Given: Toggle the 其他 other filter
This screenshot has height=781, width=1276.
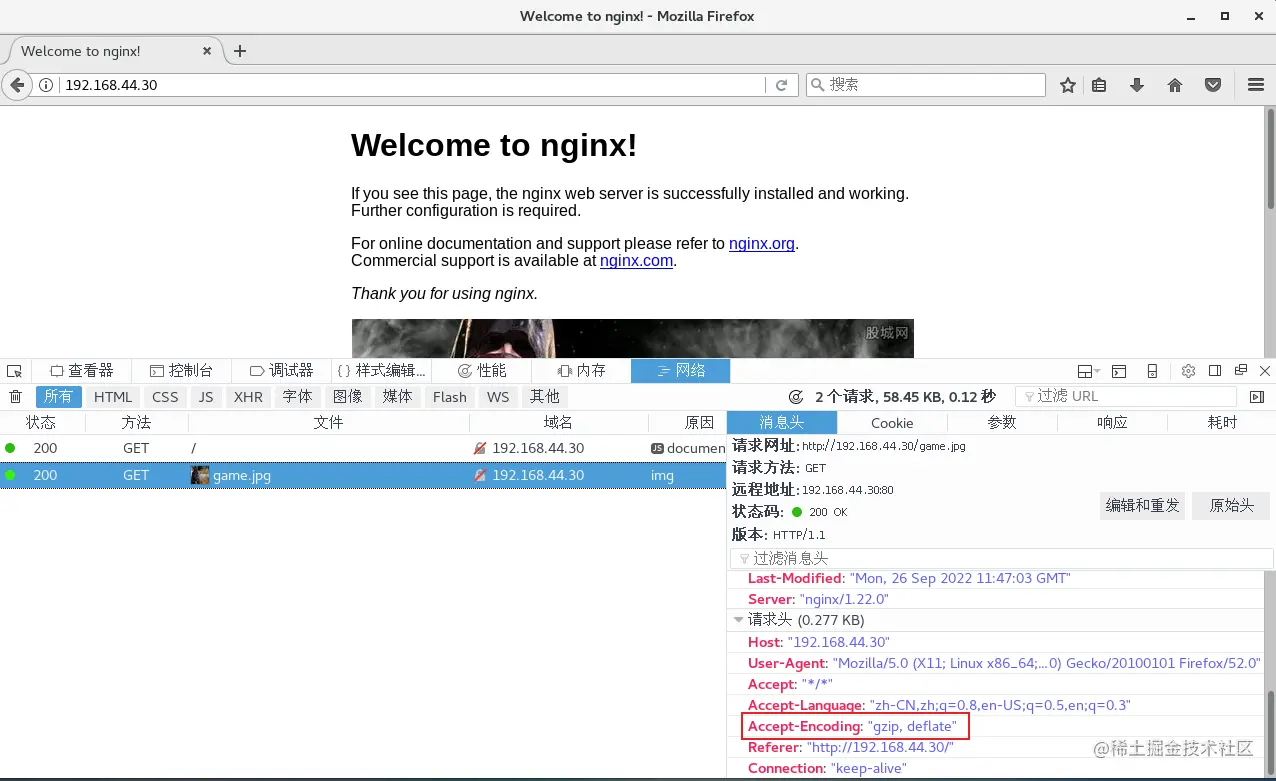Looking at the screenshot, I should [545, 397].
